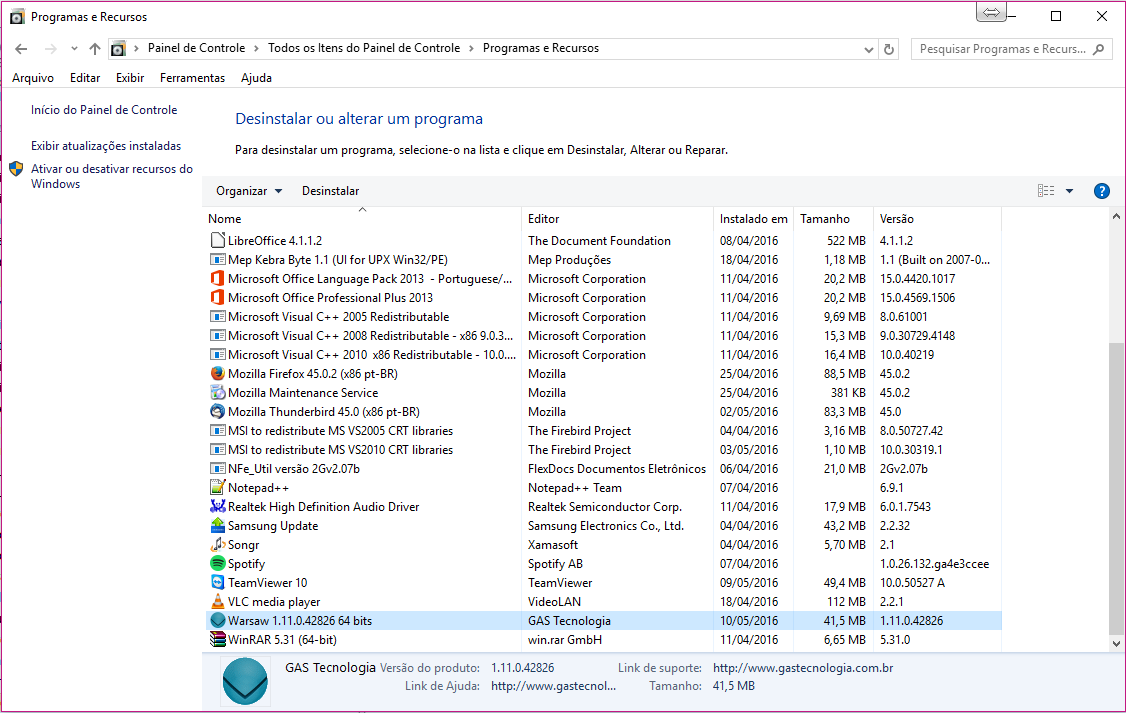1126x713 pixels.
Task: Click the Microsoft Office Professional Plus icon
Action: tap(218, 298)
